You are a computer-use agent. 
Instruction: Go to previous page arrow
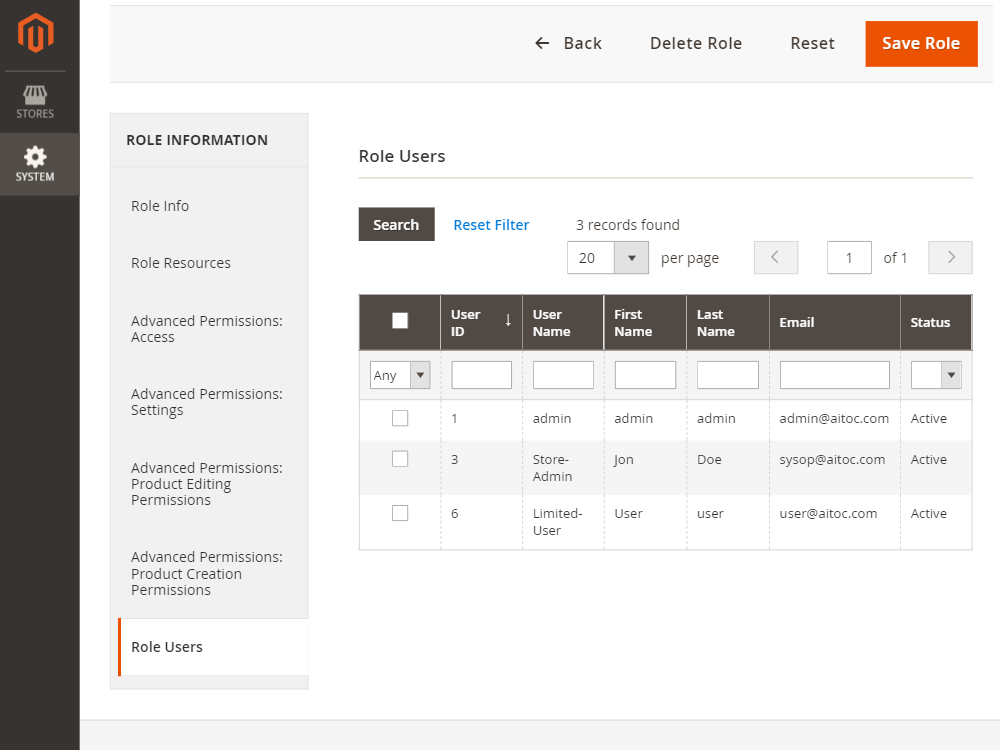(775, 258)
